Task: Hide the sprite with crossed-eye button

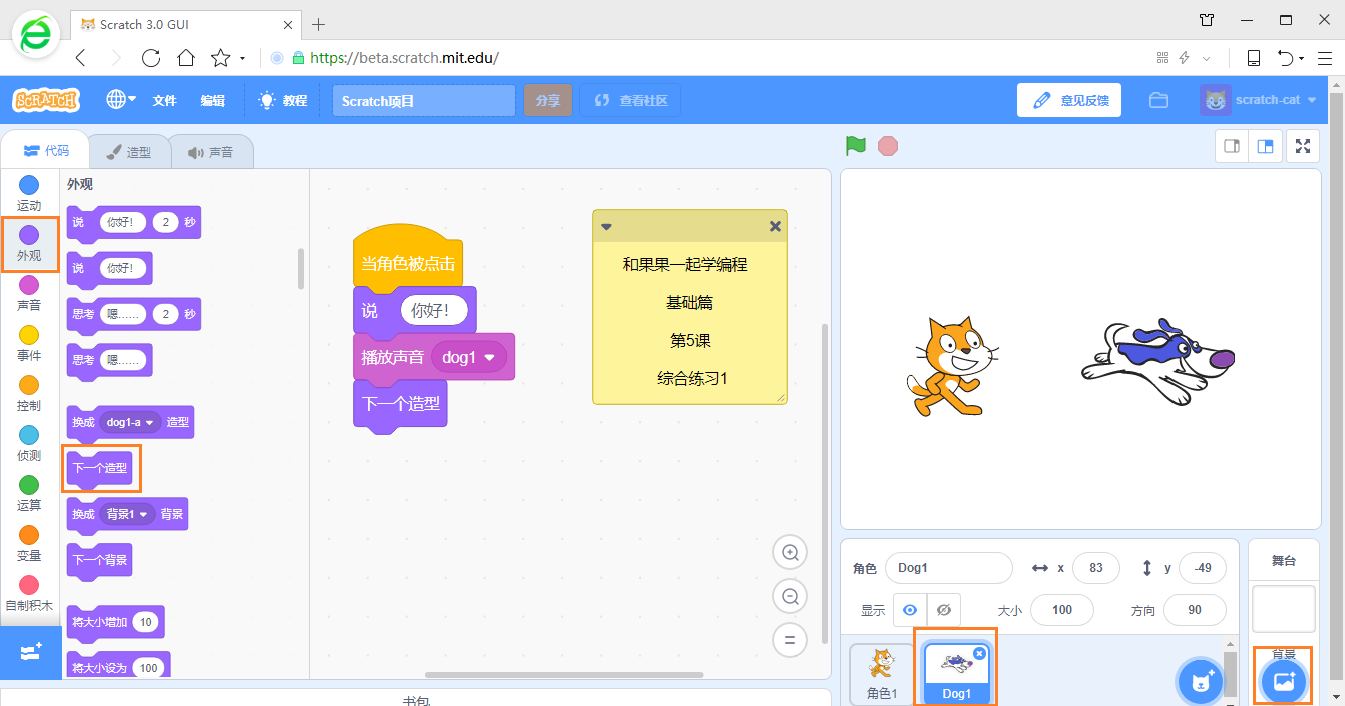Action: [943, 610]
